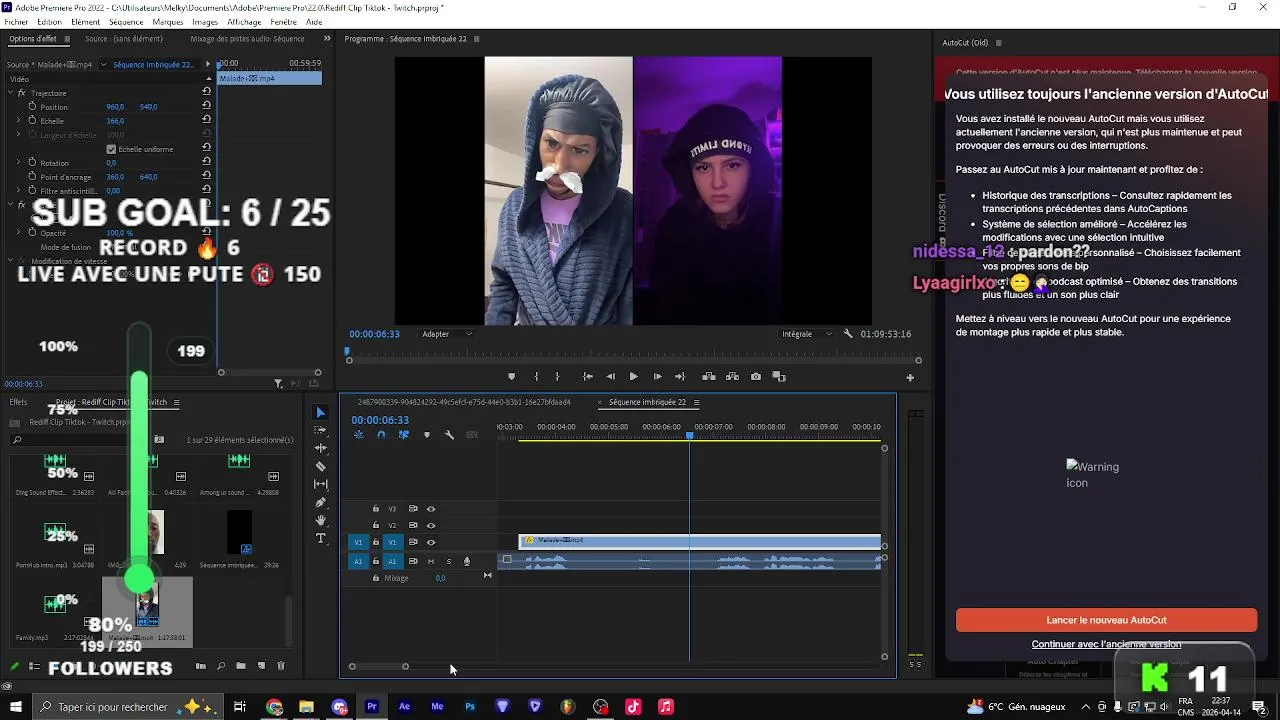Toggle V1 track output eye
Viewport: 1280px width, 720px height.
[431, 542]
